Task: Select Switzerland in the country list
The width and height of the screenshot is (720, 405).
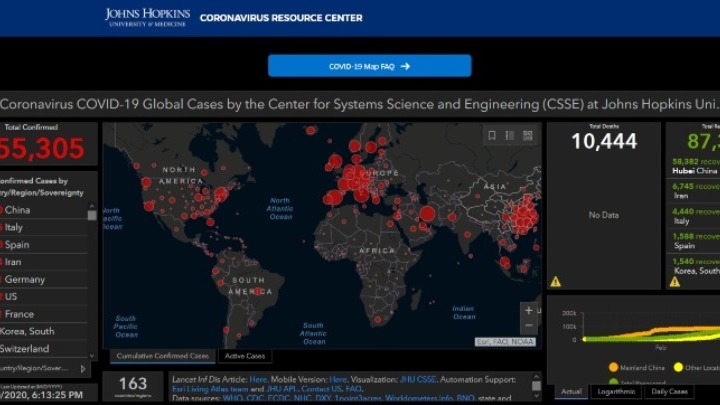Action: click(44, 349)
